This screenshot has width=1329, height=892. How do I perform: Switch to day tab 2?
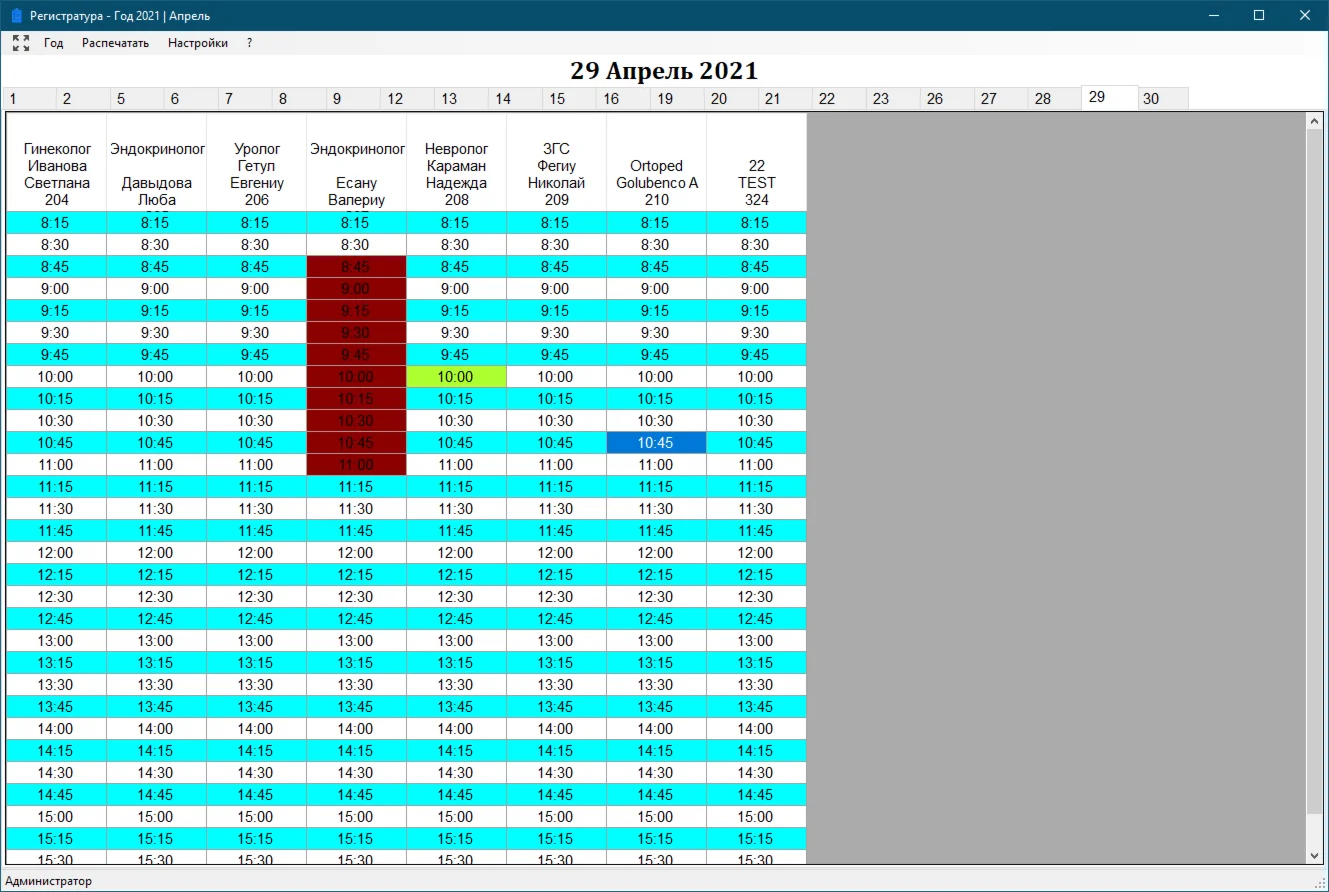[83, 99]
